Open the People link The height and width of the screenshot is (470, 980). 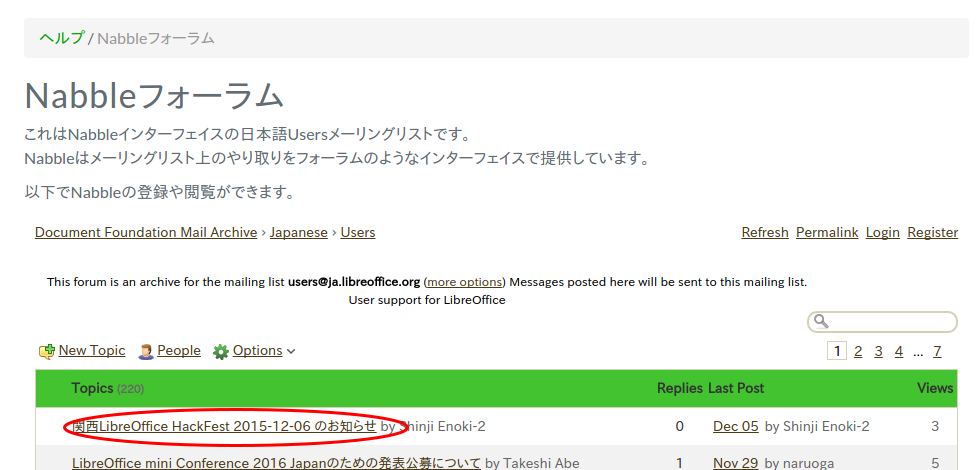(179, 351)
